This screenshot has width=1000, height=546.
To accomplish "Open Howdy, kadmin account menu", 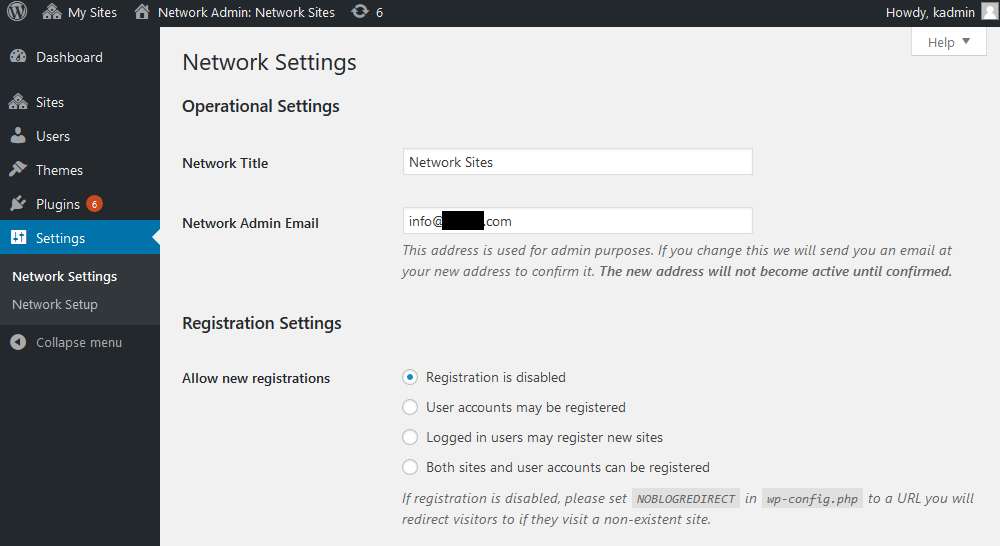I will [930, 13].
